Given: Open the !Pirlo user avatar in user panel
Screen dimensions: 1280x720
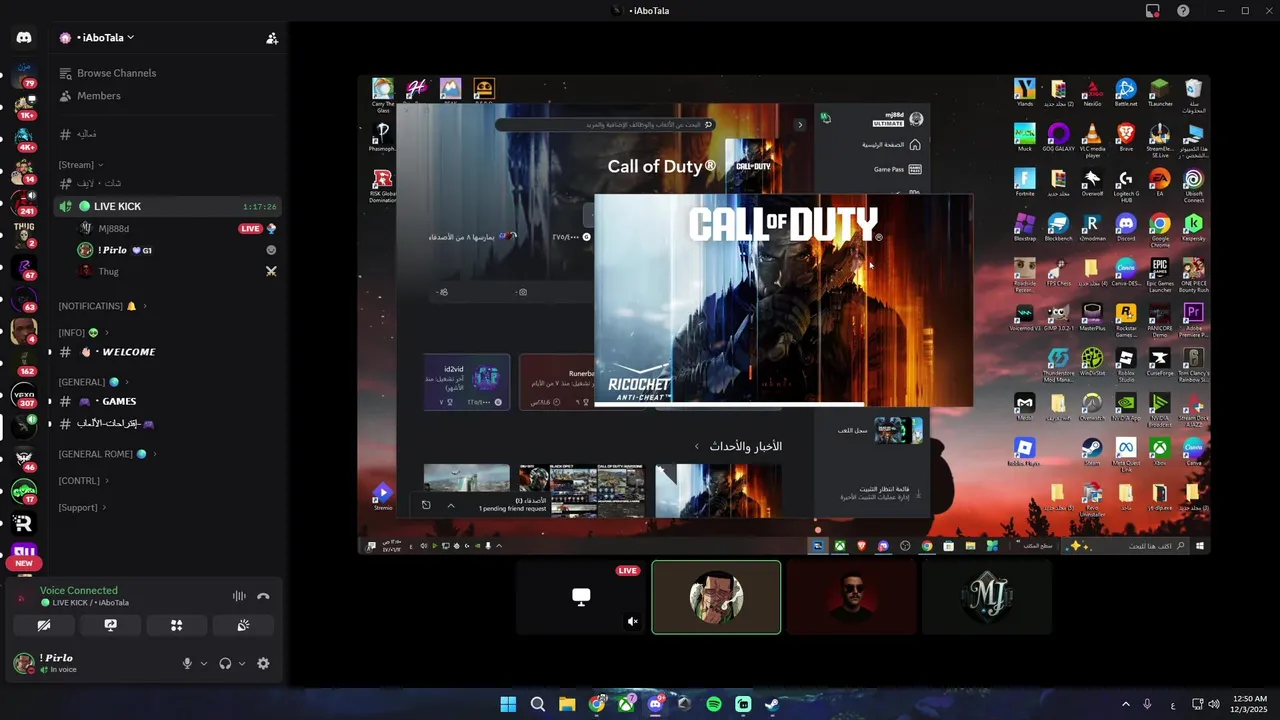Looking at the screenshot, I should coord(24,663).
